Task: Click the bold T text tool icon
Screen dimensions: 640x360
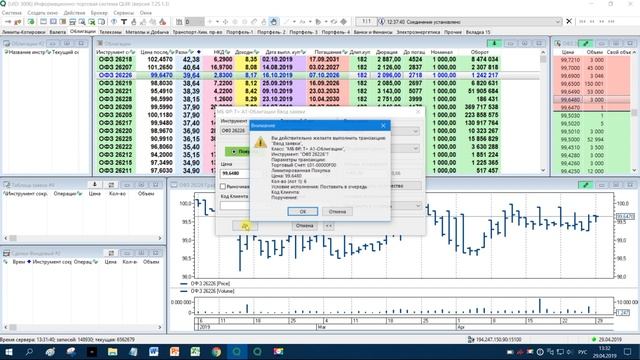Action: point(124,22)
